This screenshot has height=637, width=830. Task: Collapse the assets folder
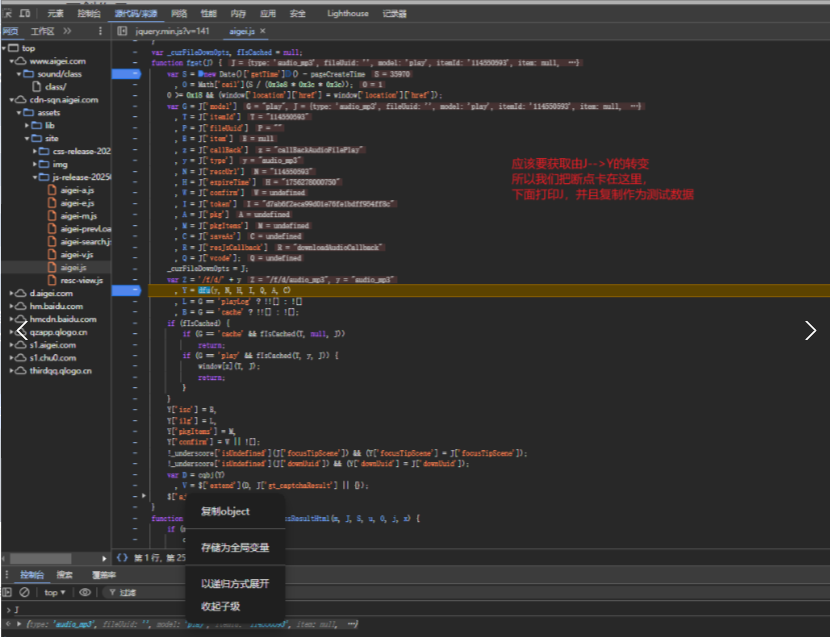click(x=19, y=113)
